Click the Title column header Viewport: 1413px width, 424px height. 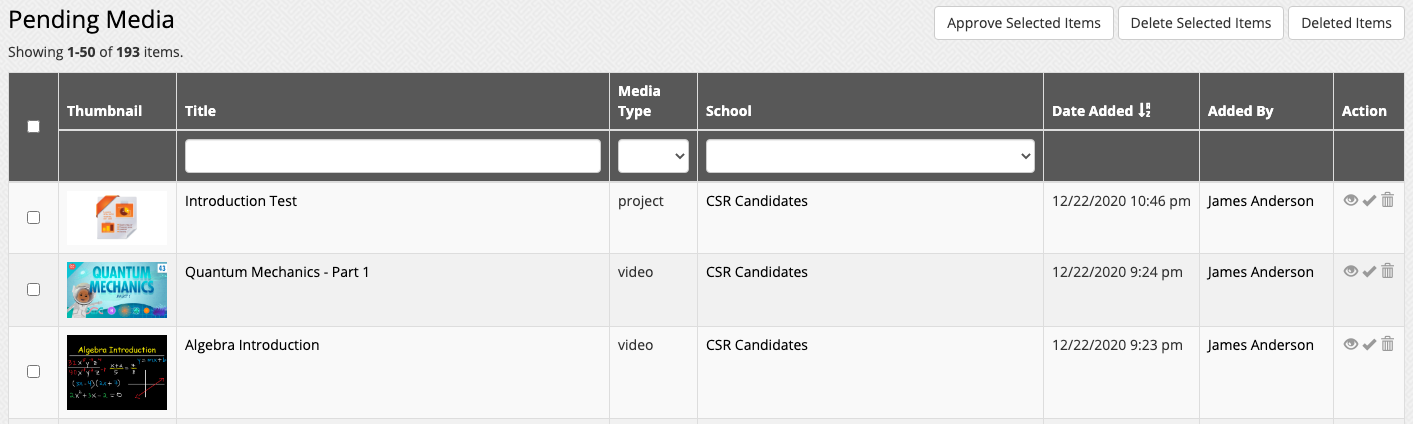pos(200,111)
